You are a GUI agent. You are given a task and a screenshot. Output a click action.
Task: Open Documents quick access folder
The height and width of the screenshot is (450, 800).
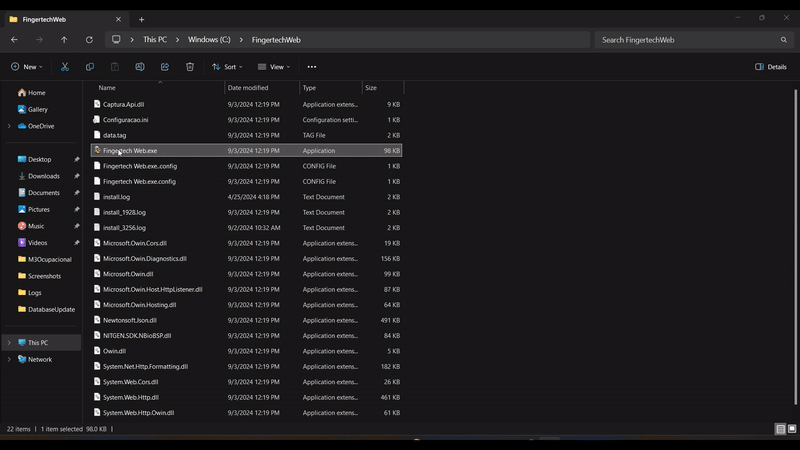tap(41, 192)
